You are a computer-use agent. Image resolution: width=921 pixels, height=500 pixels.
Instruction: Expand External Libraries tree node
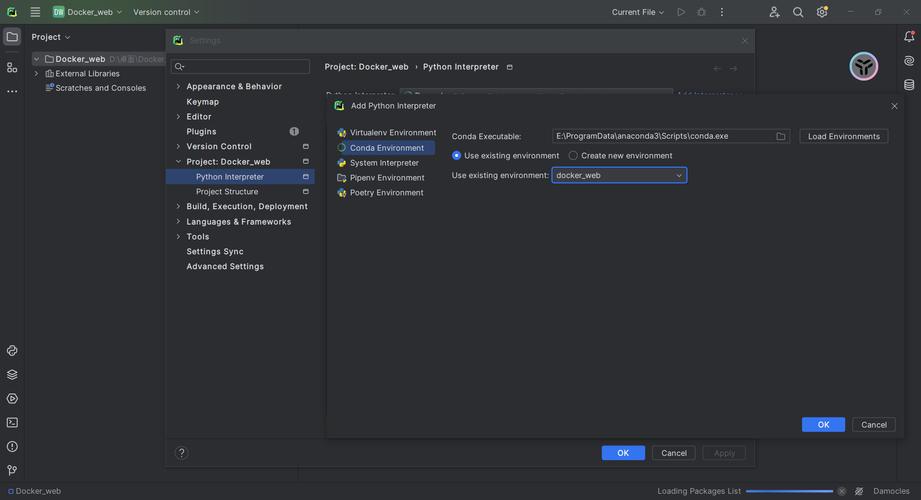[x=36, y=73]
